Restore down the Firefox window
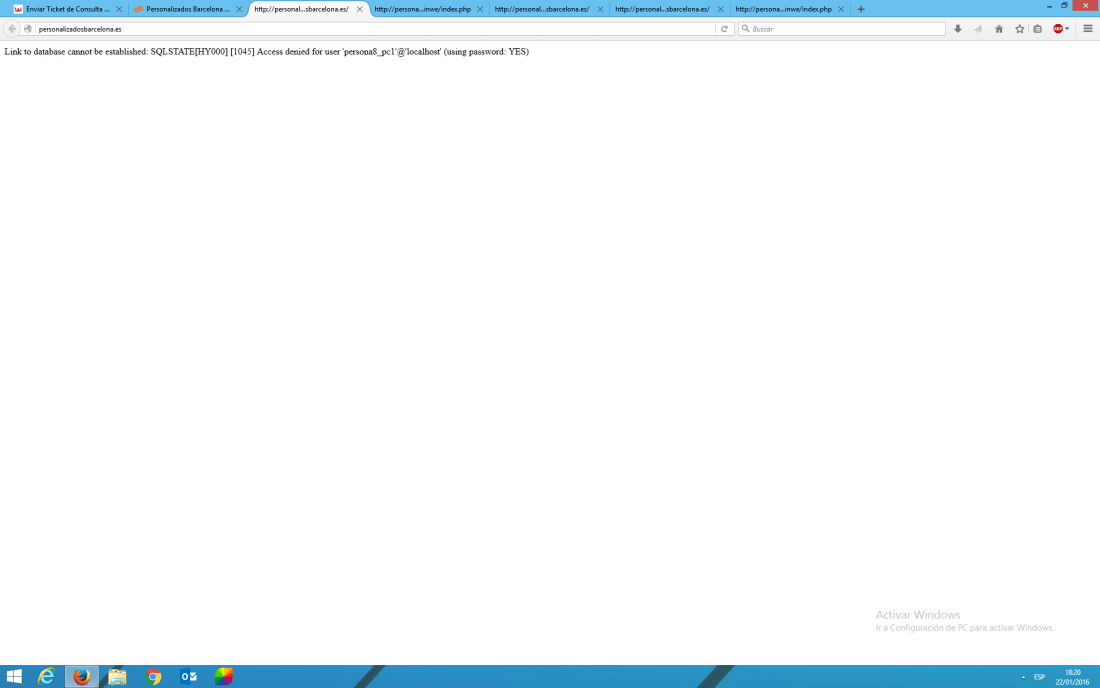 1064,6
